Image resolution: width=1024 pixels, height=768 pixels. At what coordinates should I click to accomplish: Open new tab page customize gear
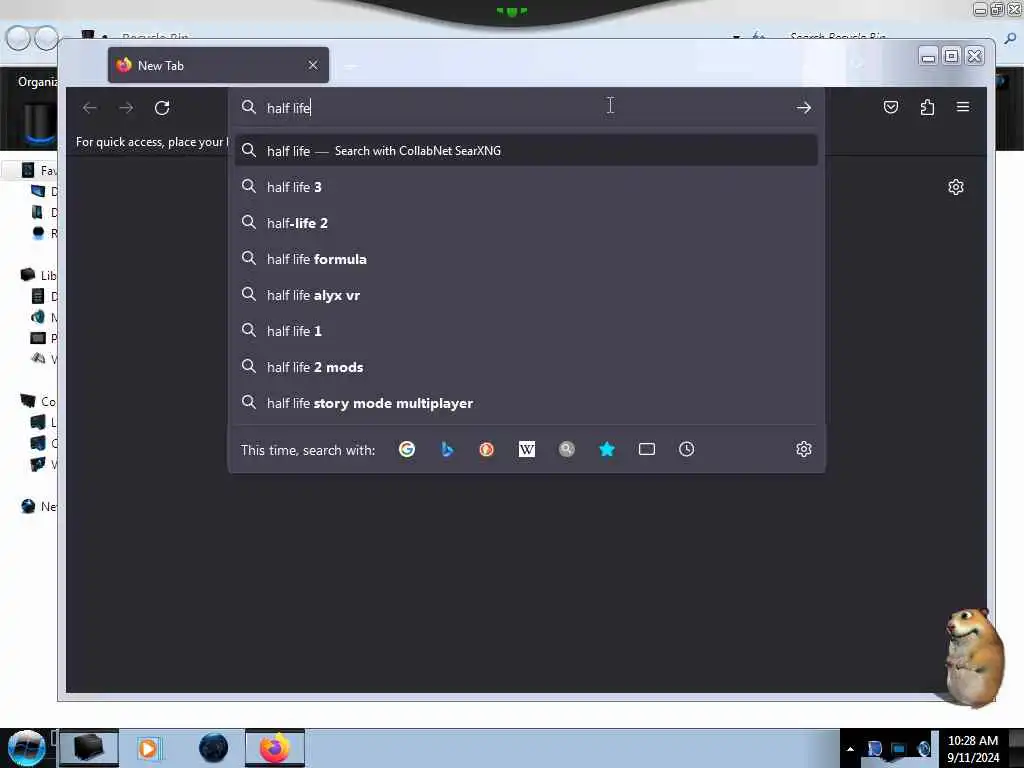955,187
